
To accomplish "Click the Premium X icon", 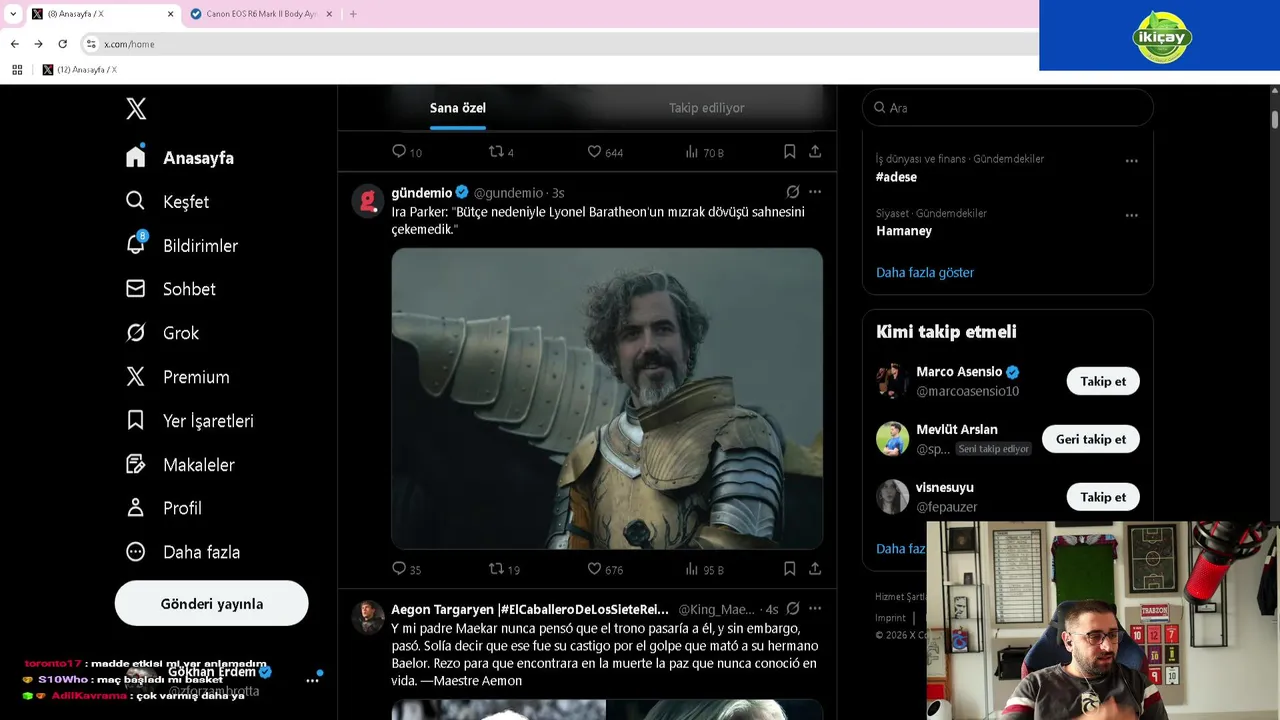I will [x=136, y=377].
